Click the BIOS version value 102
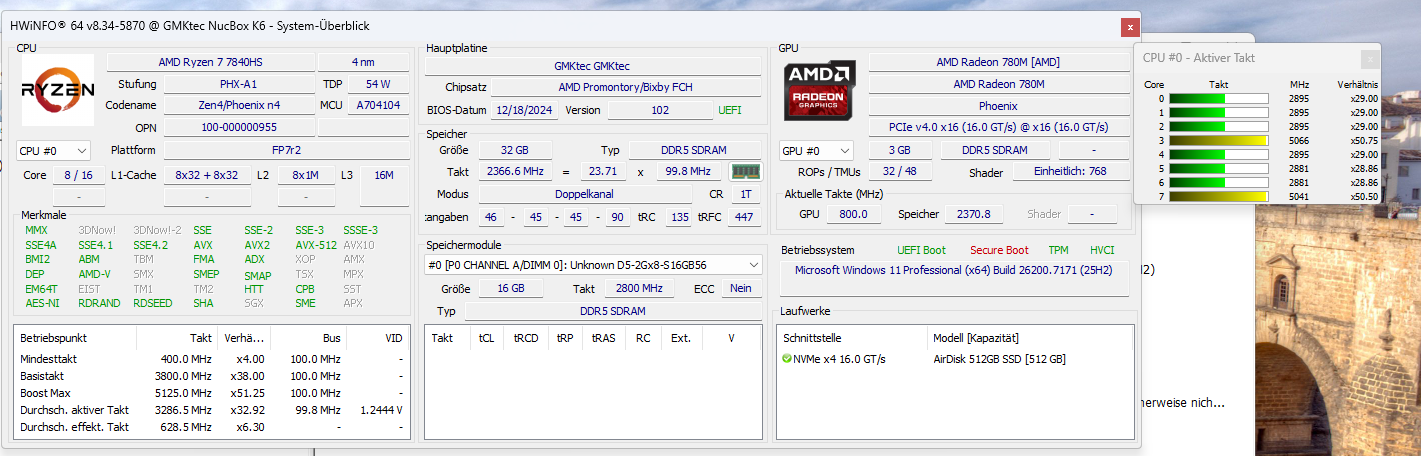This screenshot has height=456, width=1421. 660,110
